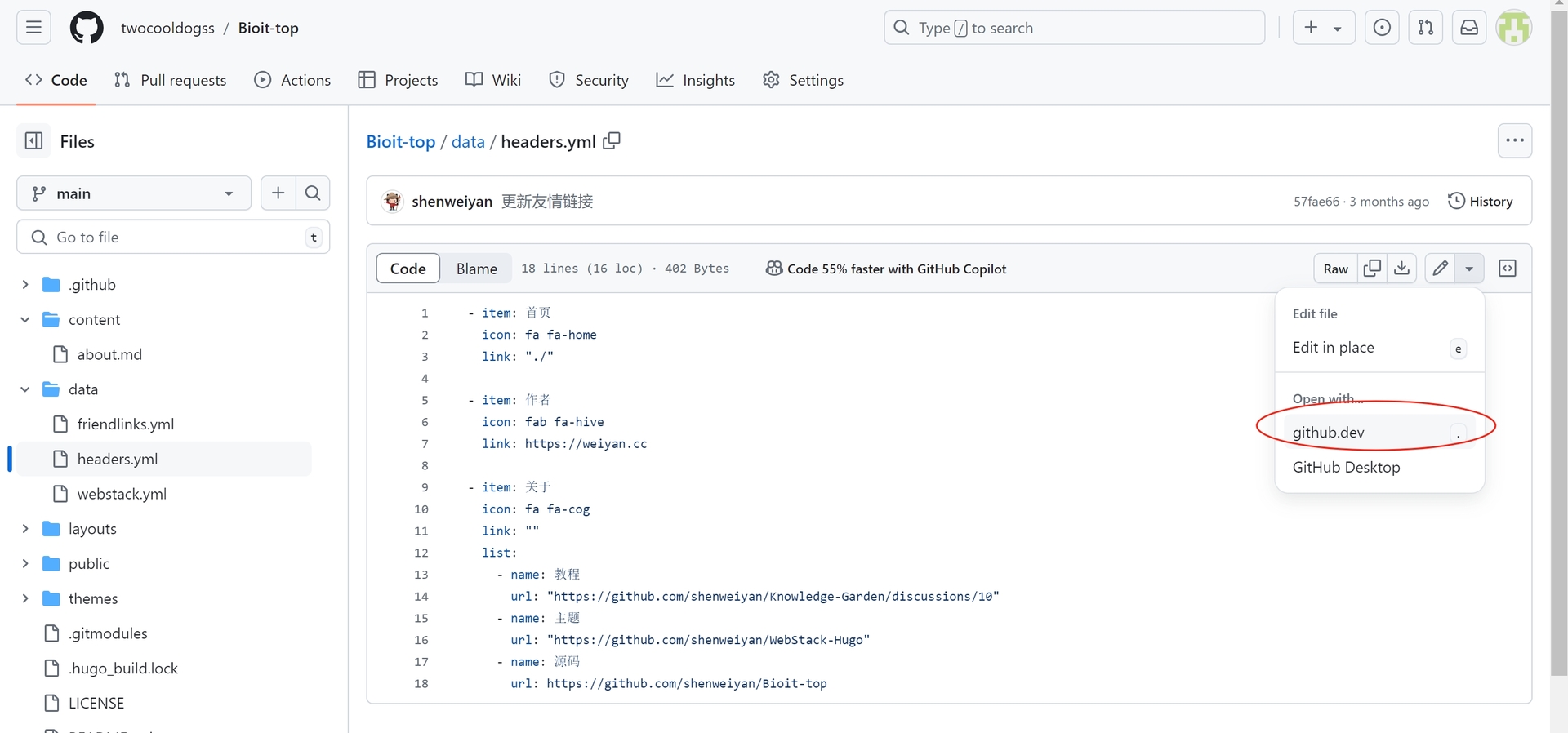This screenshot has height=733, width=1568.
Task: Open the symbols panel icon
Action: pyautogui.click(x=1508, y=269)
